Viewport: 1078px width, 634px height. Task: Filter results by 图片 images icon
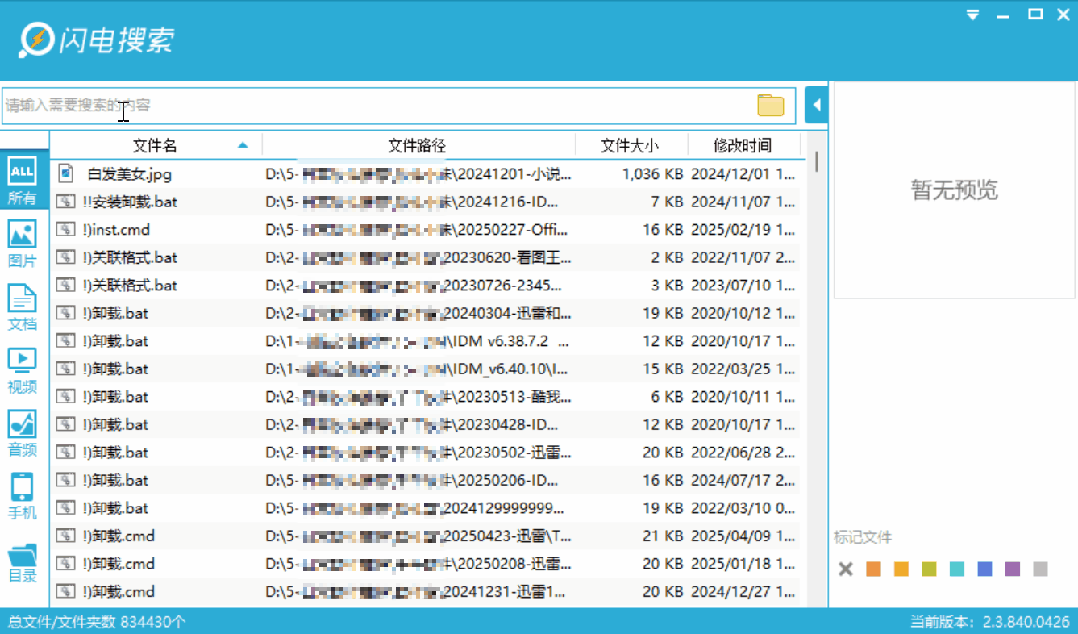point(22,243)
